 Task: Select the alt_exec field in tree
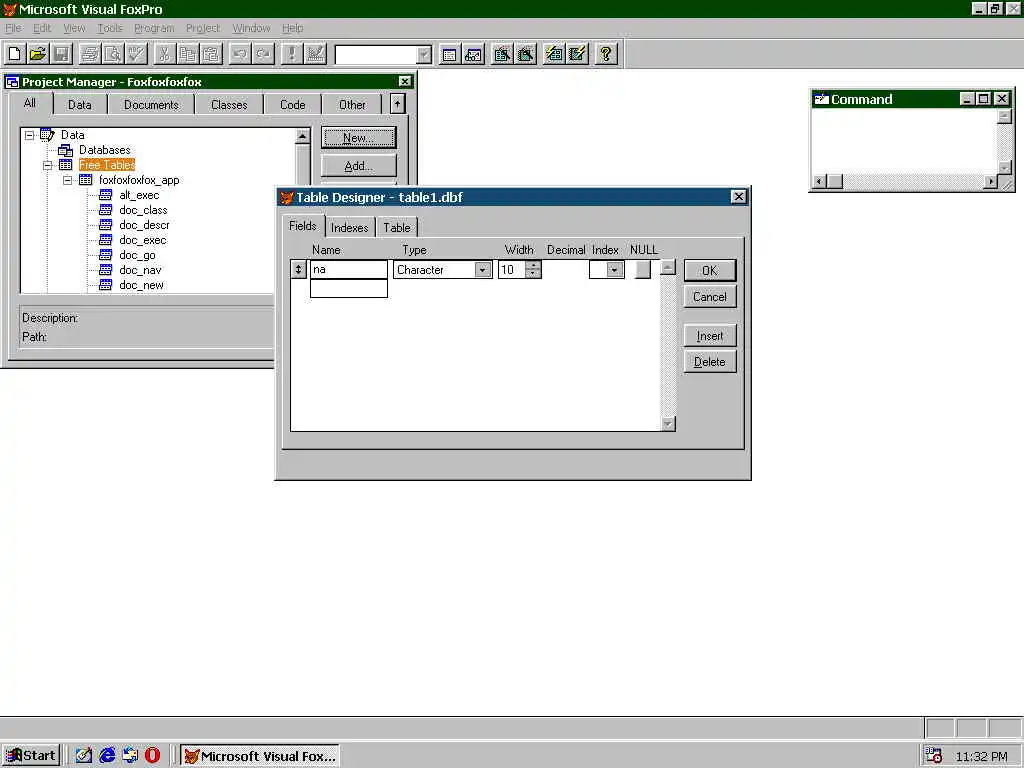coord(139,195)
